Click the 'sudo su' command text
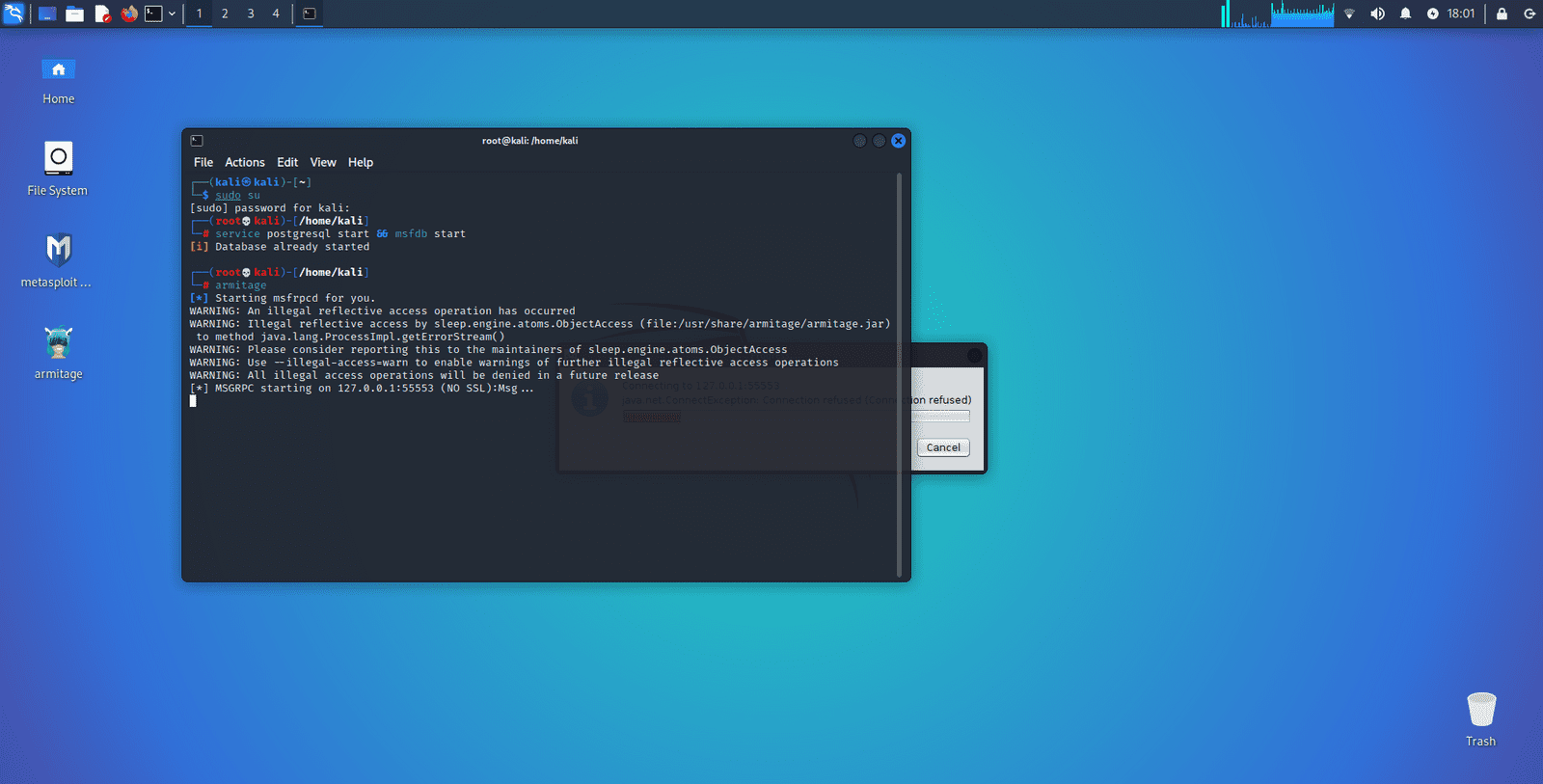 pyautogui.click(x=237, y=195)
